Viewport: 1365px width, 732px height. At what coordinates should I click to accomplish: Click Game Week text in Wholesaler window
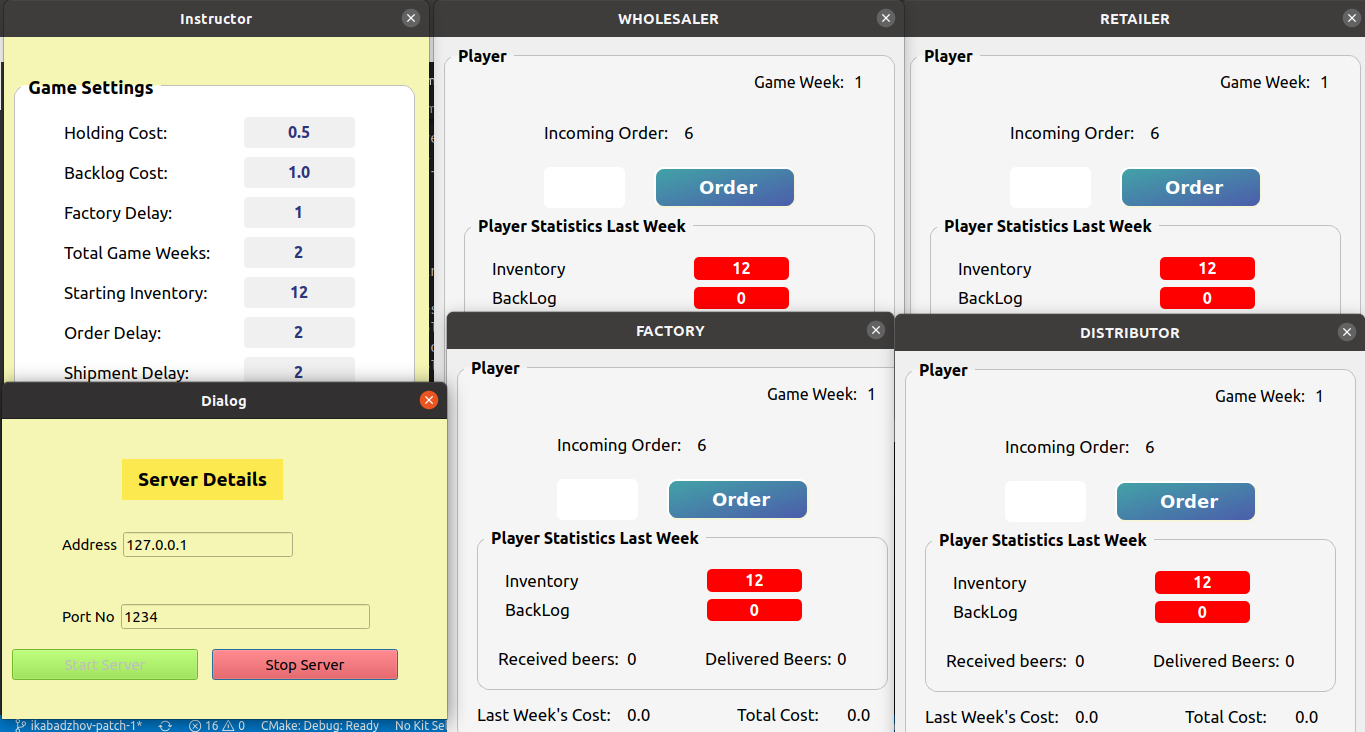(799, 82)
